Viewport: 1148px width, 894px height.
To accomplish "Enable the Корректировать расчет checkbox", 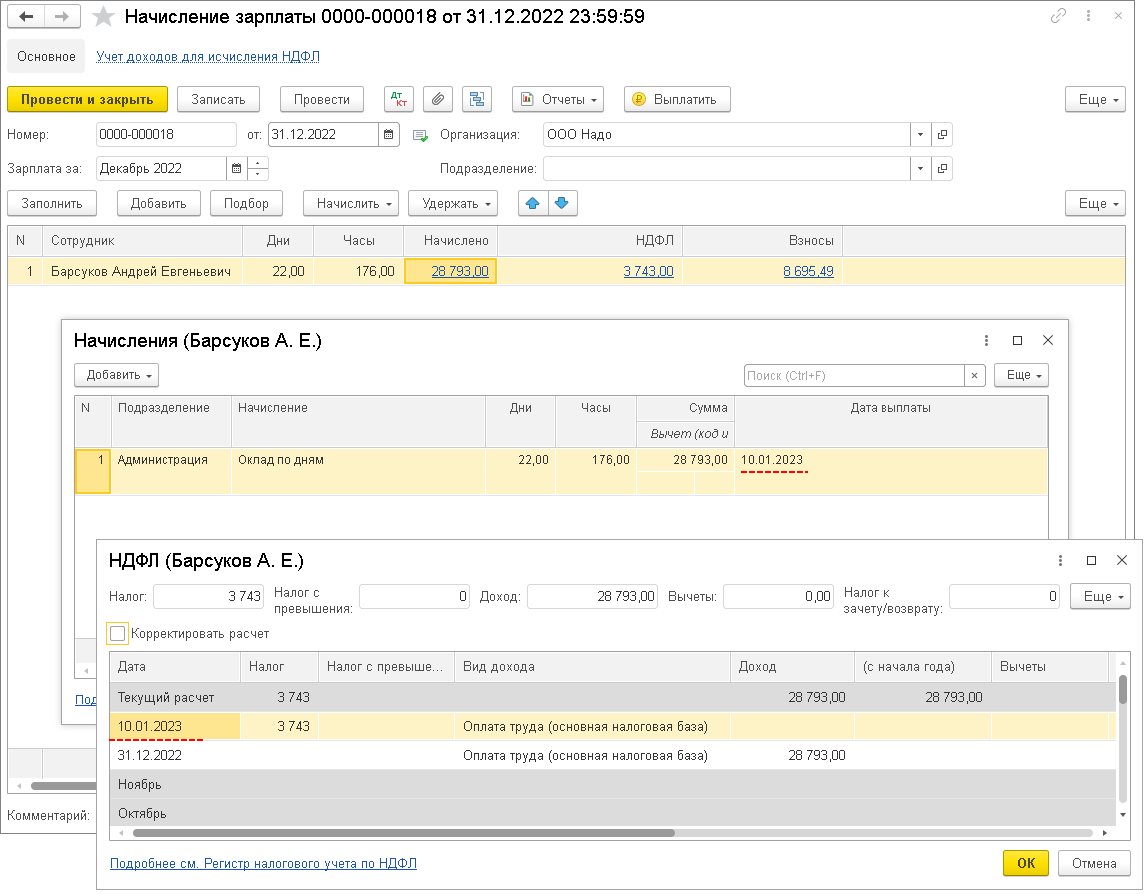I will point(117,633).
